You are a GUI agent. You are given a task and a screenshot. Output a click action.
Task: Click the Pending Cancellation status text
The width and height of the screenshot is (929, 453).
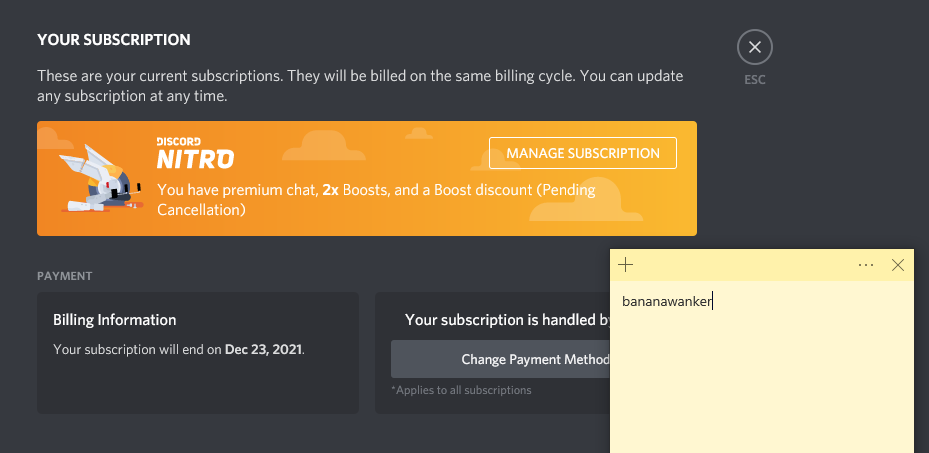(376, 200)
